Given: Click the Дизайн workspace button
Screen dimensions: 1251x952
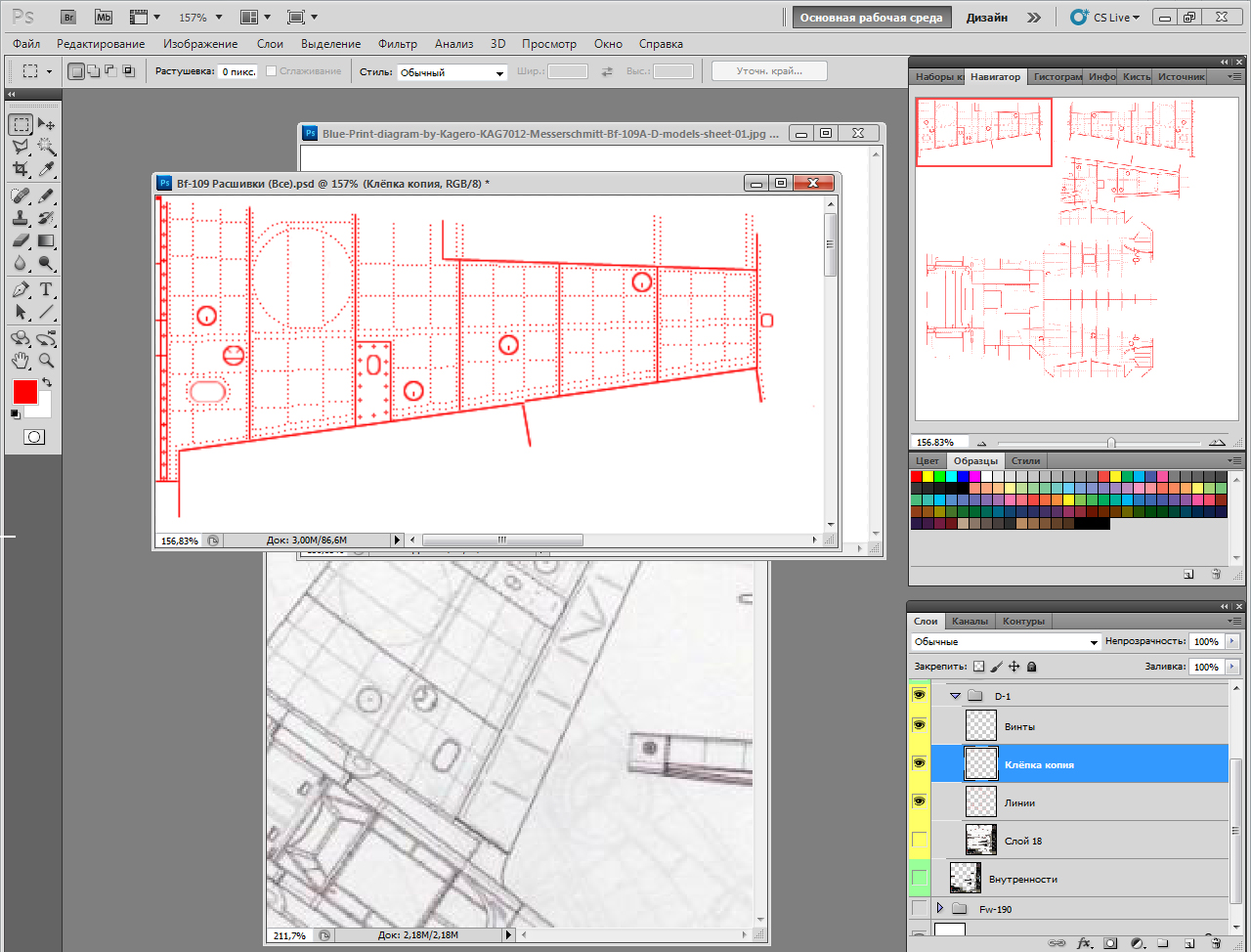Looking at the screenshot, I should [x=986, y=18].
